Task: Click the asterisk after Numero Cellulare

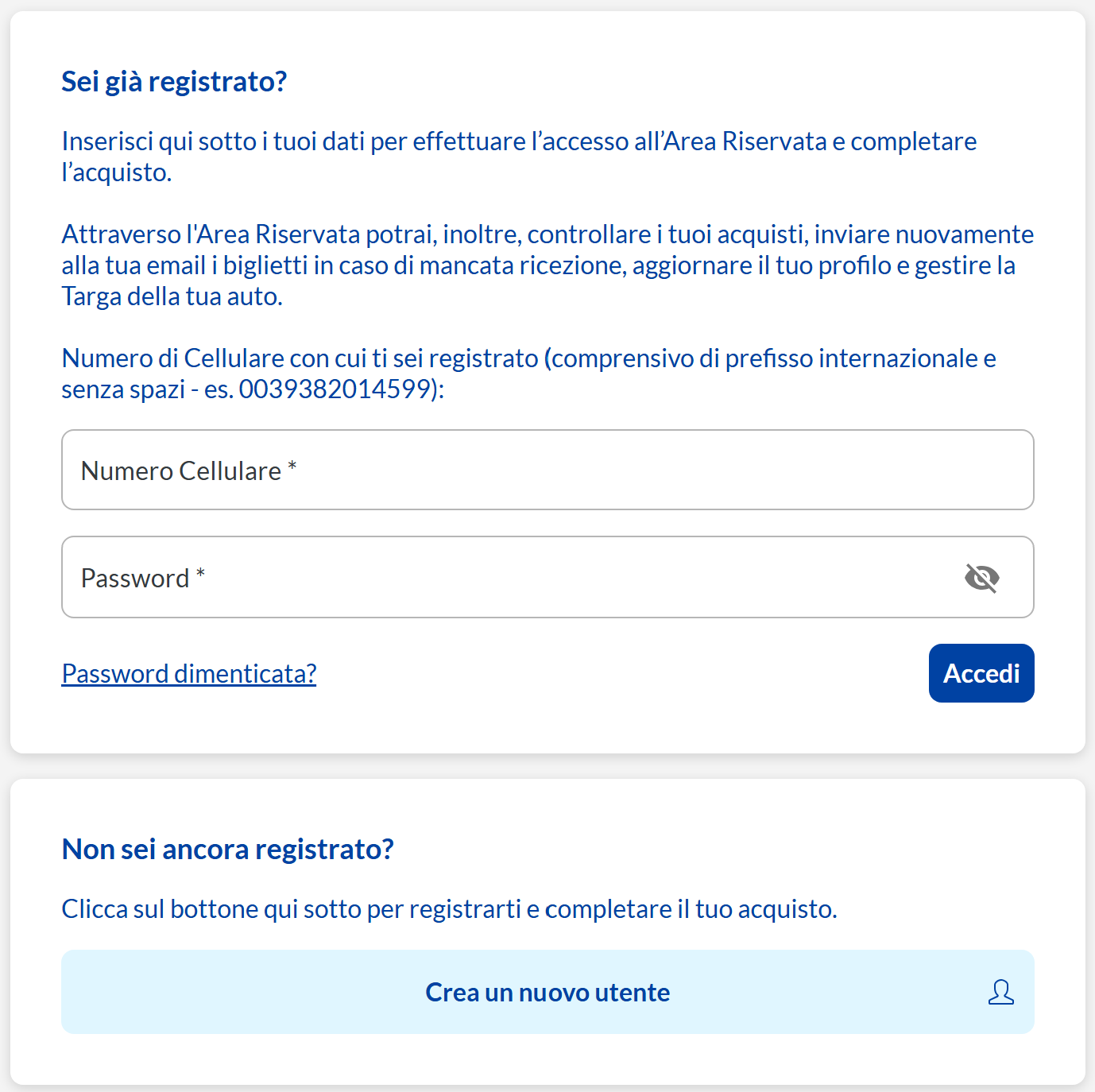Action: pyautogui.click(x=292, y=466)
